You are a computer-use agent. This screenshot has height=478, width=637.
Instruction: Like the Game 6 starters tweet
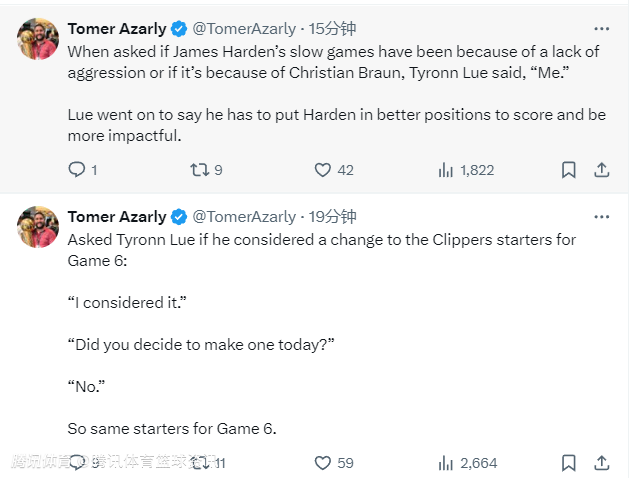coord(323,463)
